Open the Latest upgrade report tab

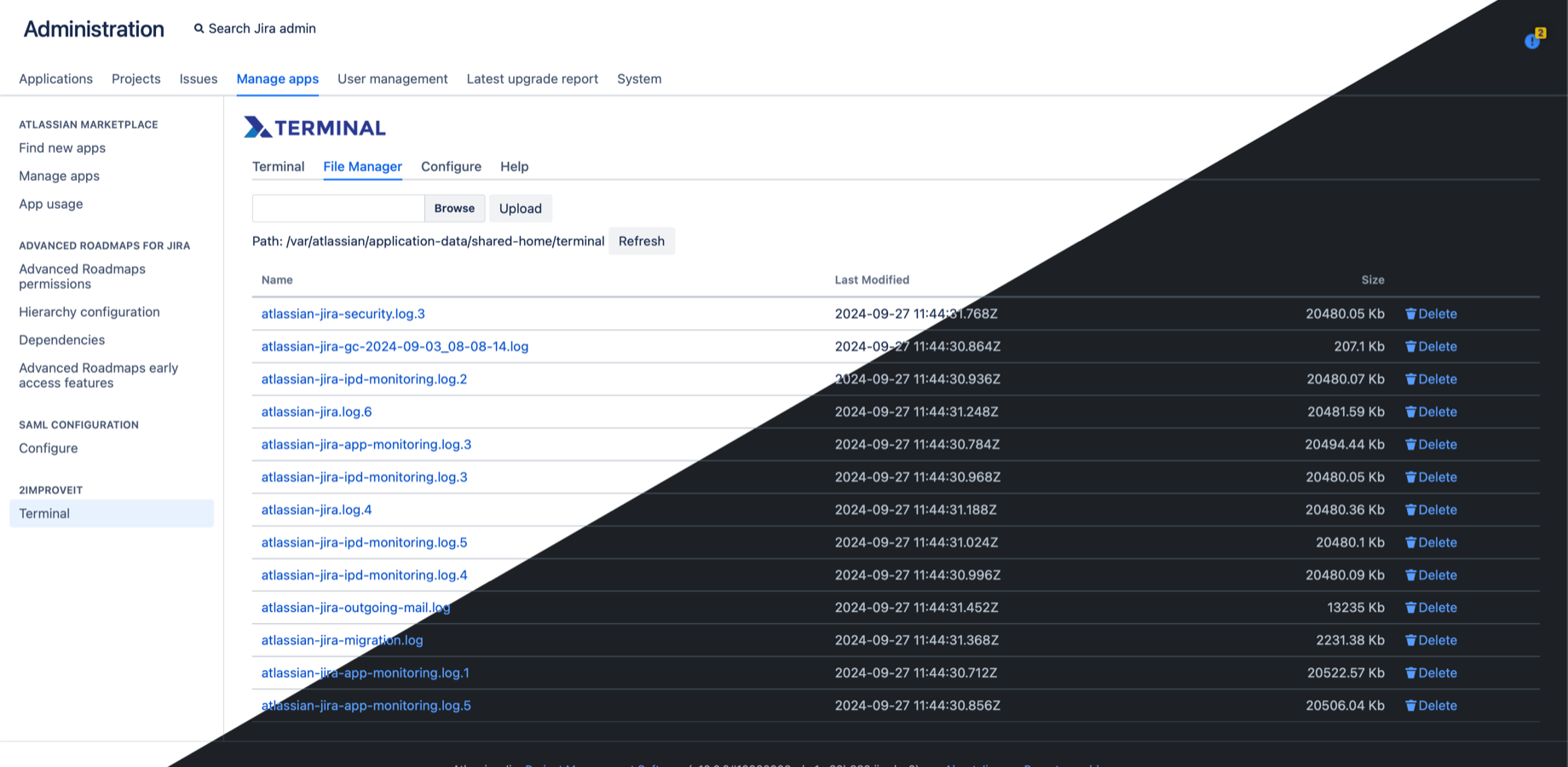click(x=533, y=78)
